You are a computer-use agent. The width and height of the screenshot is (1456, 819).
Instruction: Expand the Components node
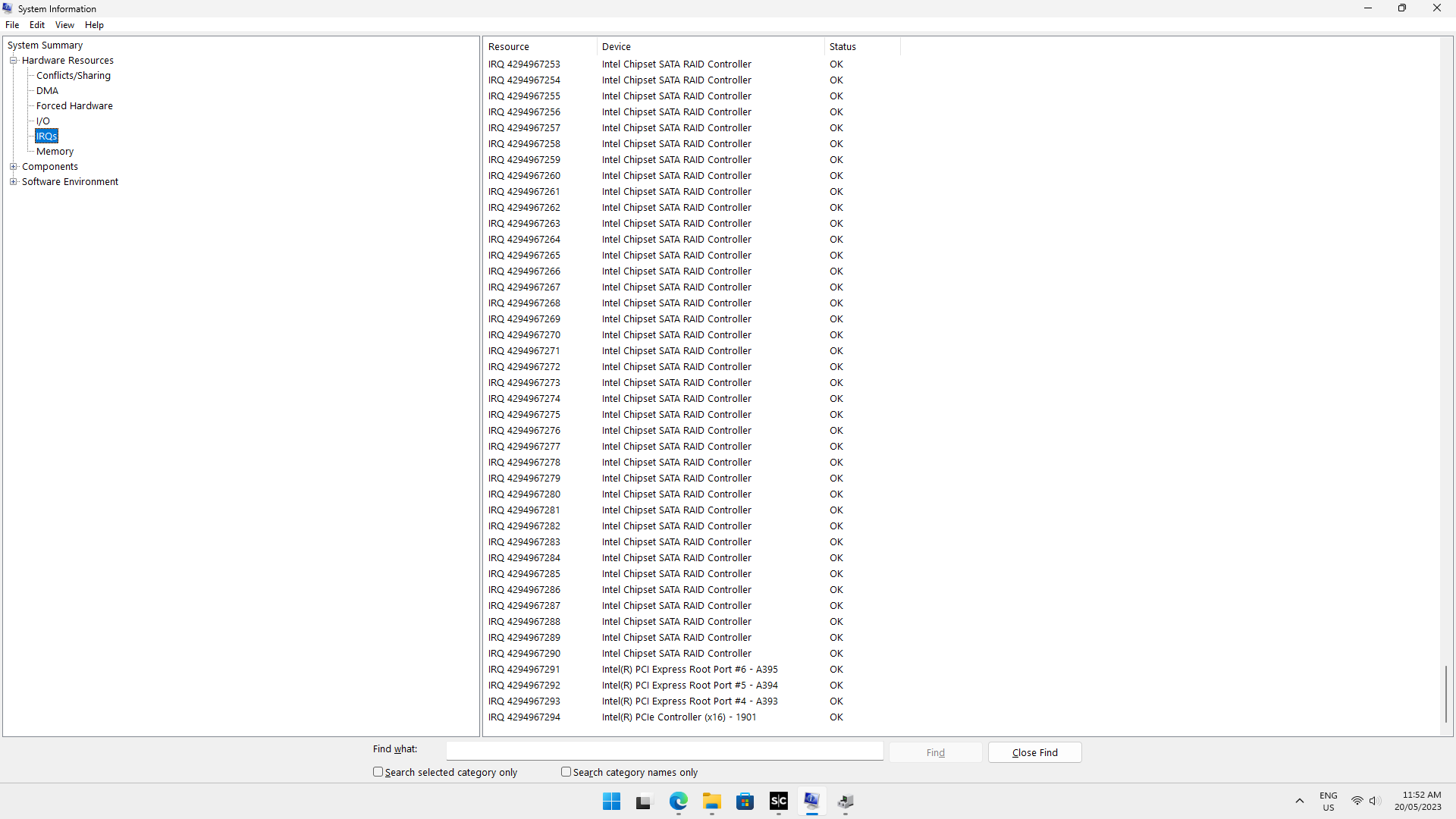click(x=13, y=166)
